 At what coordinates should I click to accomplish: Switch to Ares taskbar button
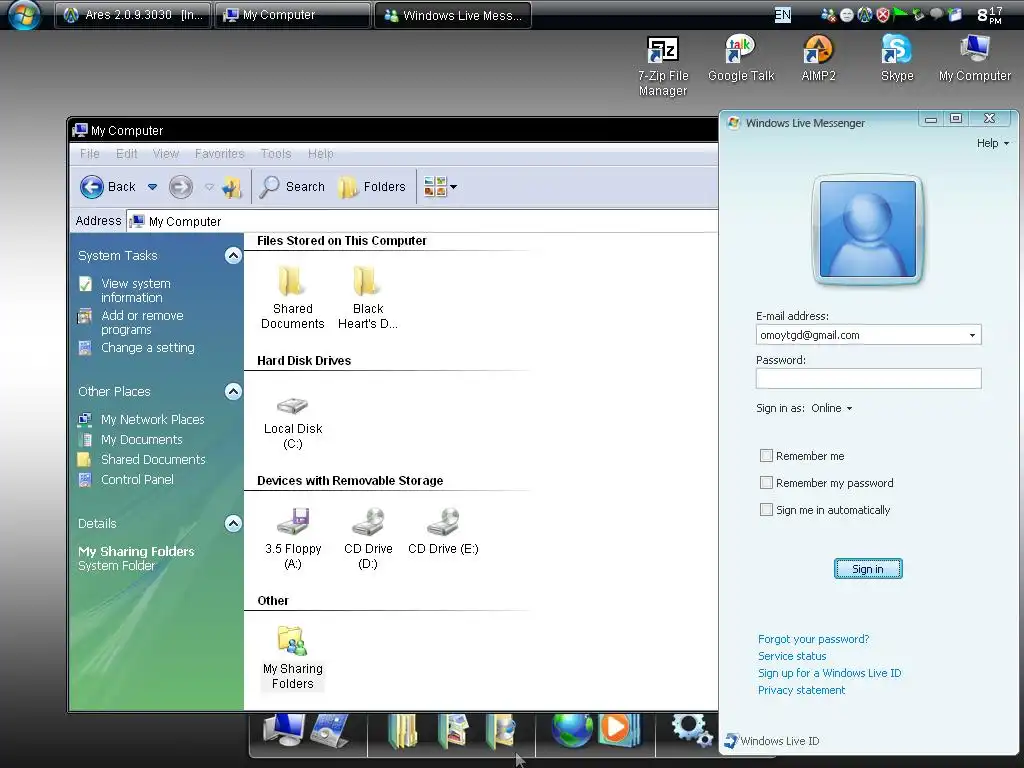pos(133,14)
